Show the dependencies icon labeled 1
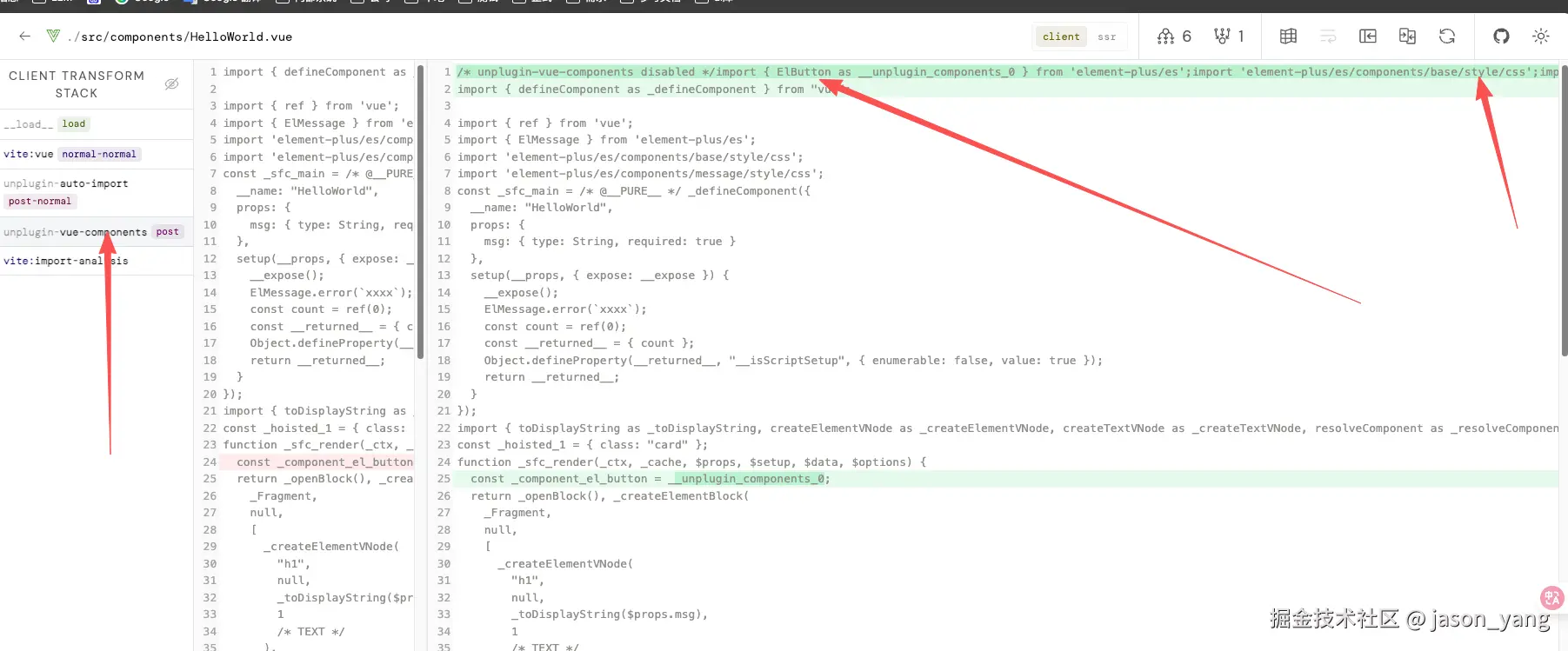Screen dimensions: 1568x651 [1229, 36]
